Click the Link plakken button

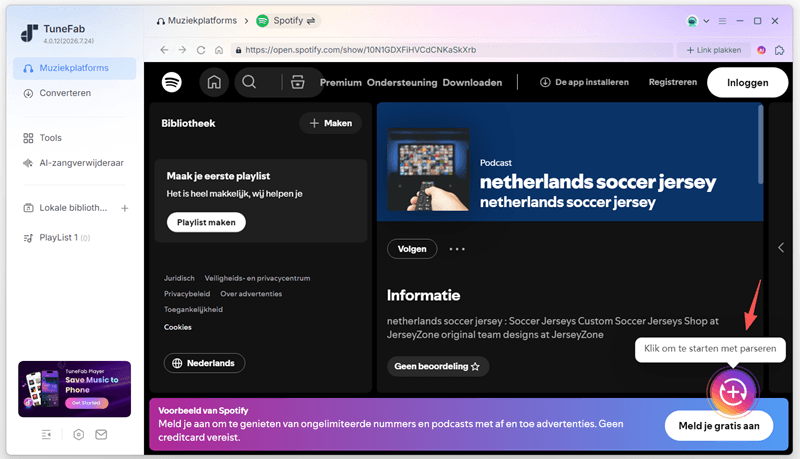(x=713, y=50)
